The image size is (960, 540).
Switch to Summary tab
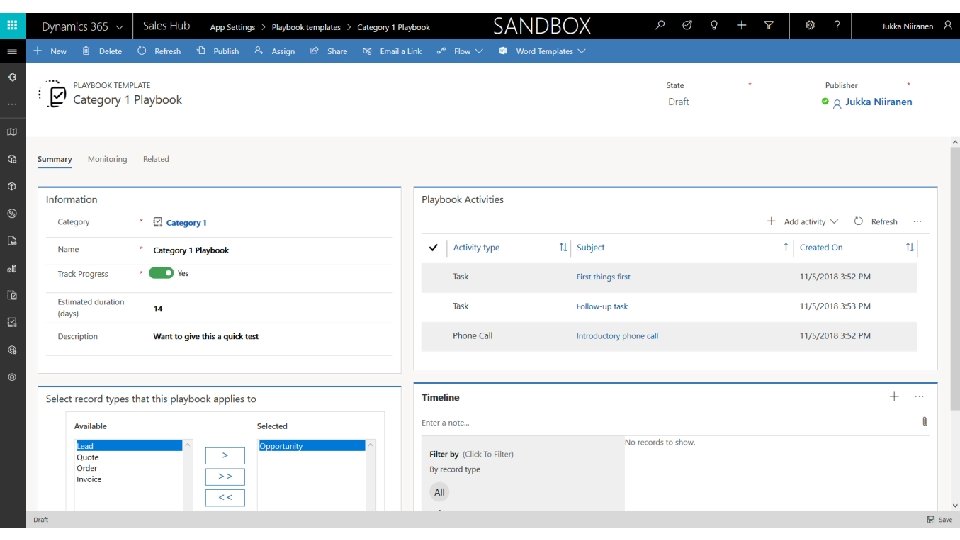54,159
